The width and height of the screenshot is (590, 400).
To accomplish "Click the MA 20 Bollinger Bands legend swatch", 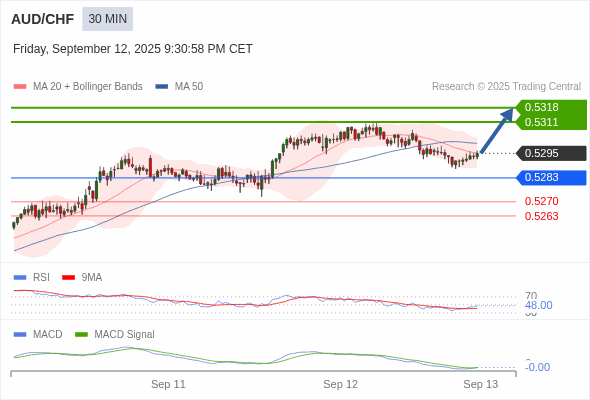I will [20, 87].
